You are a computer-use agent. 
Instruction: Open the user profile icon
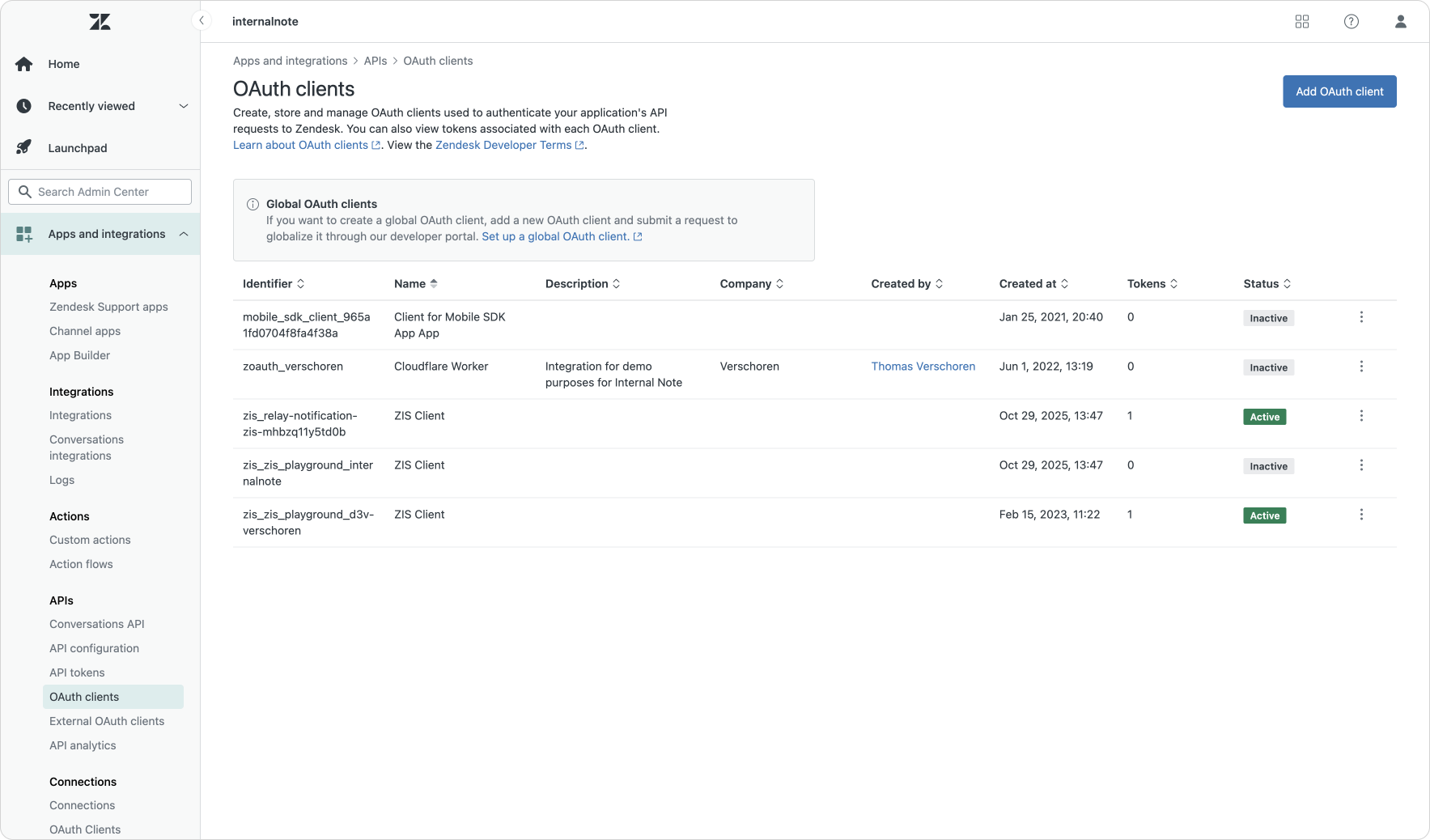pyautogui.click(x=1401, y=22)
